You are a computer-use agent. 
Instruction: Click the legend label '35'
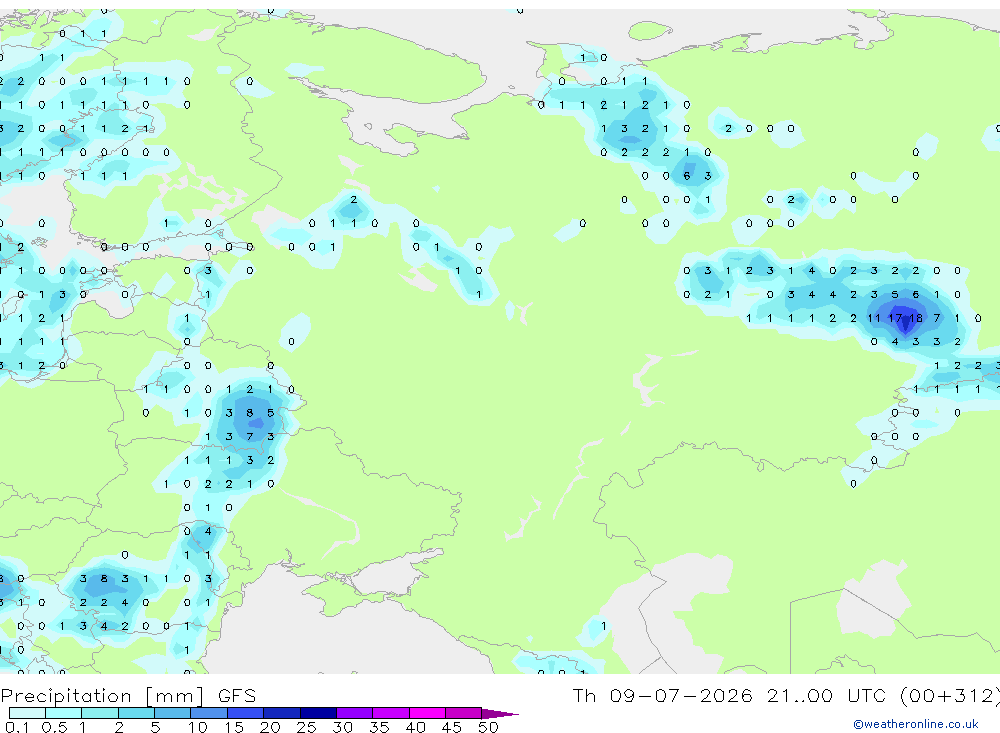(379, 727)
